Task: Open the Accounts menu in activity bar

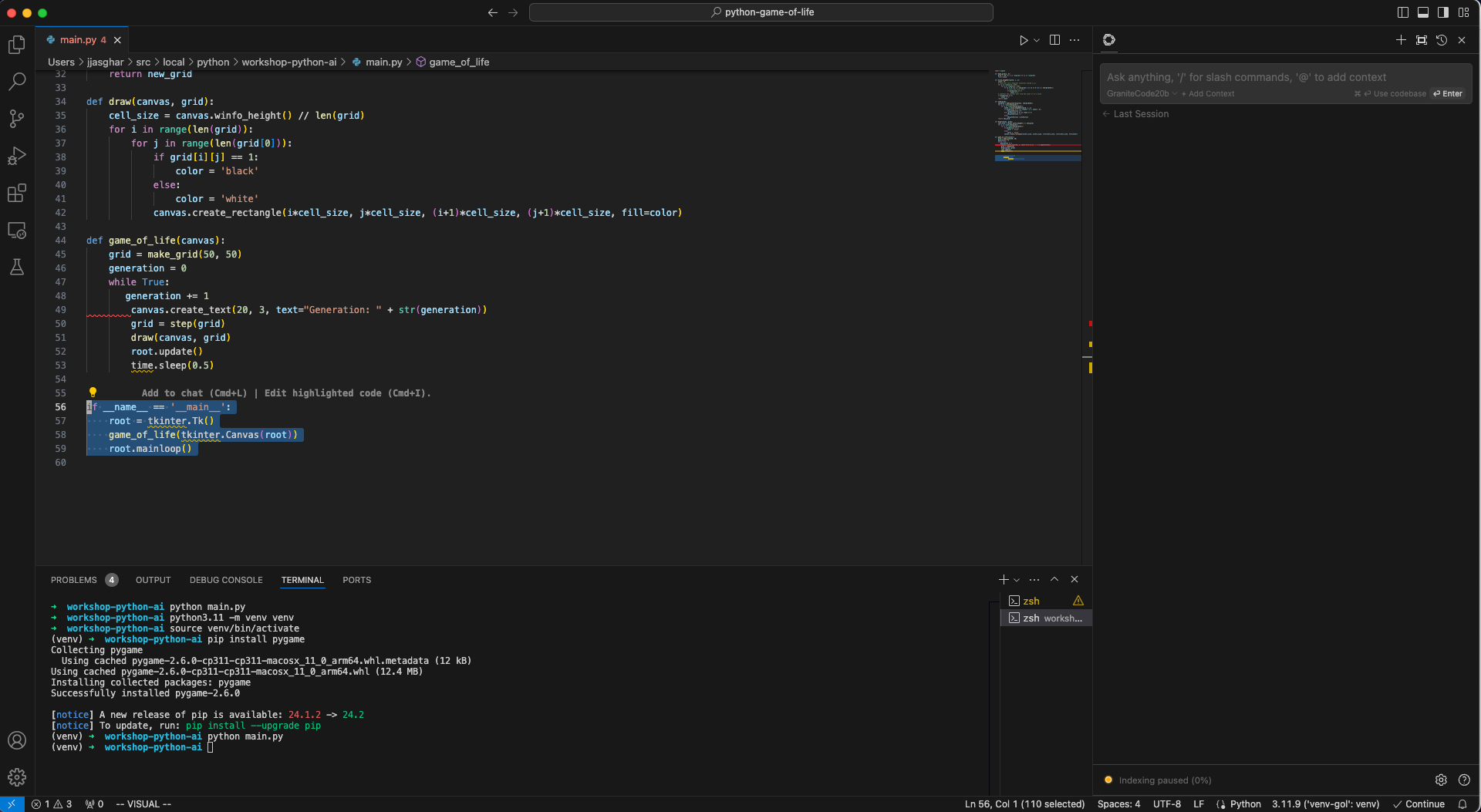Action: [17, 740]
